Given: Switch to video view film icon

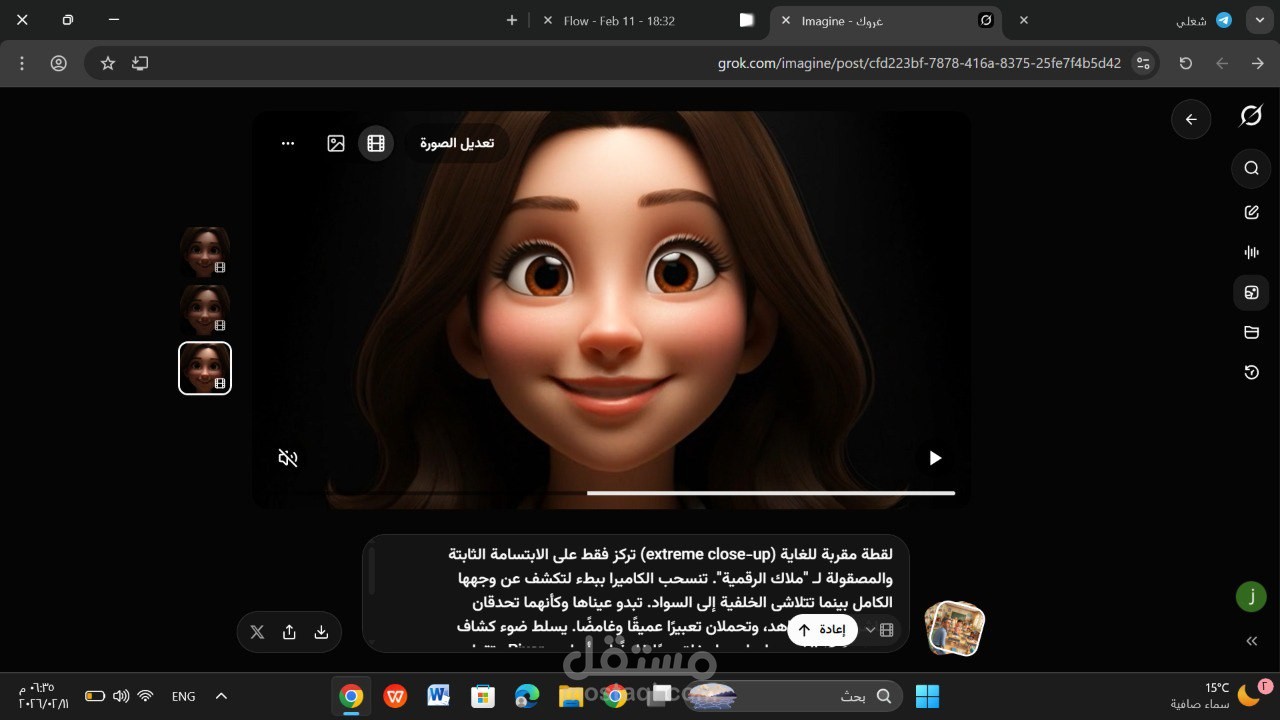Looking at the screenshot, I should point(376,143).
